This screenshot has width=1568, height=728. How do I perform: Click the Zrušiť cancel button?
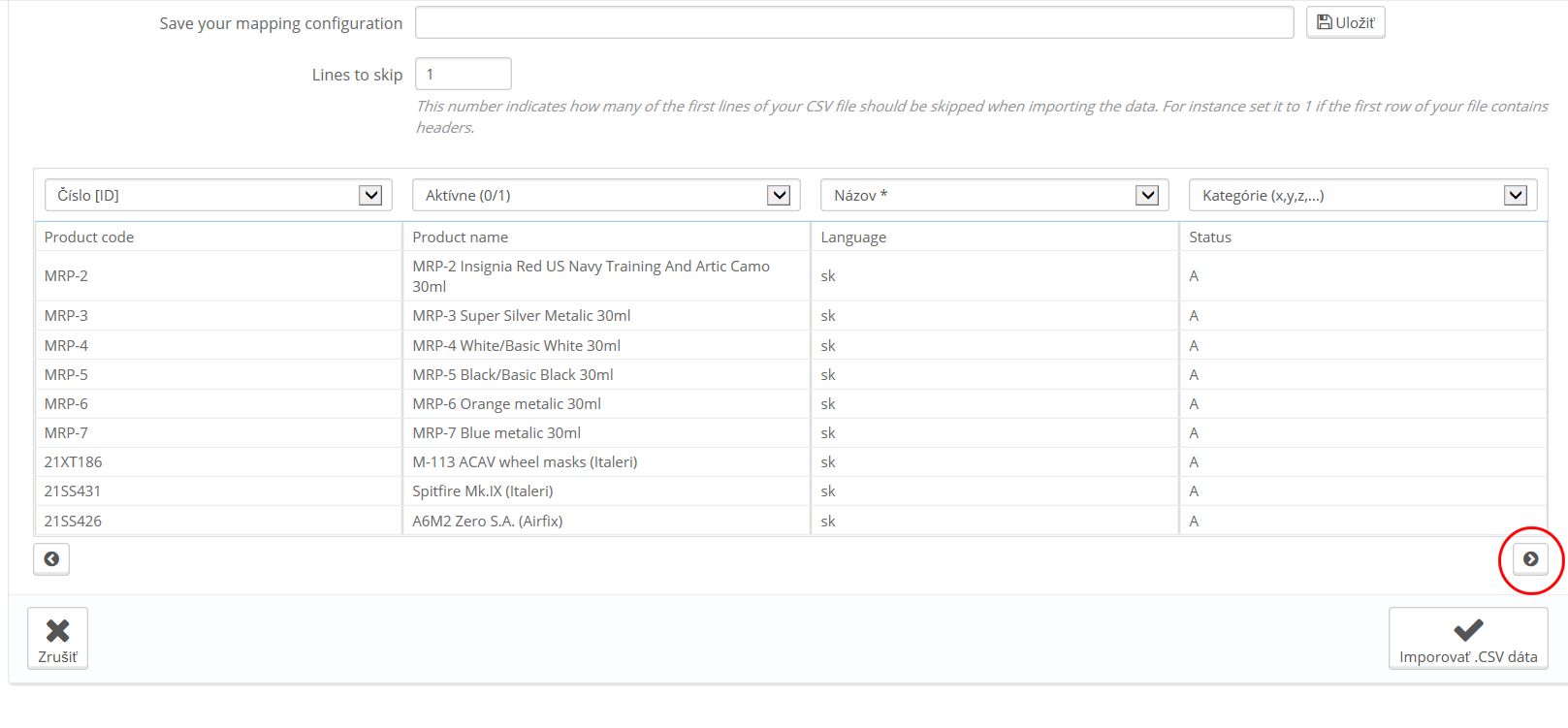click(57, 639)
